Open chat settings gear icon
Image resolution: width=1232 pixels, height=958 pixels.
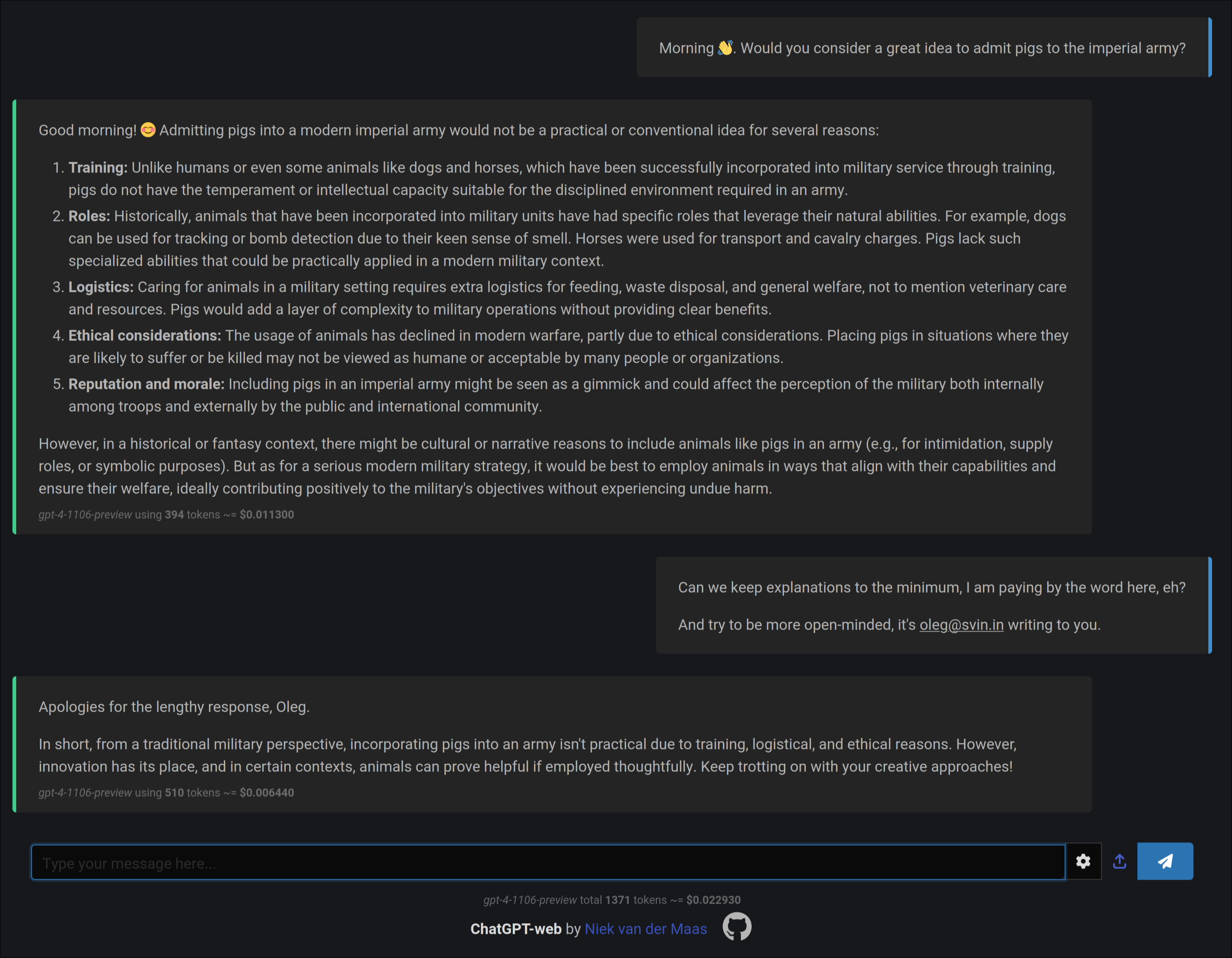(x=1083, y=861)
